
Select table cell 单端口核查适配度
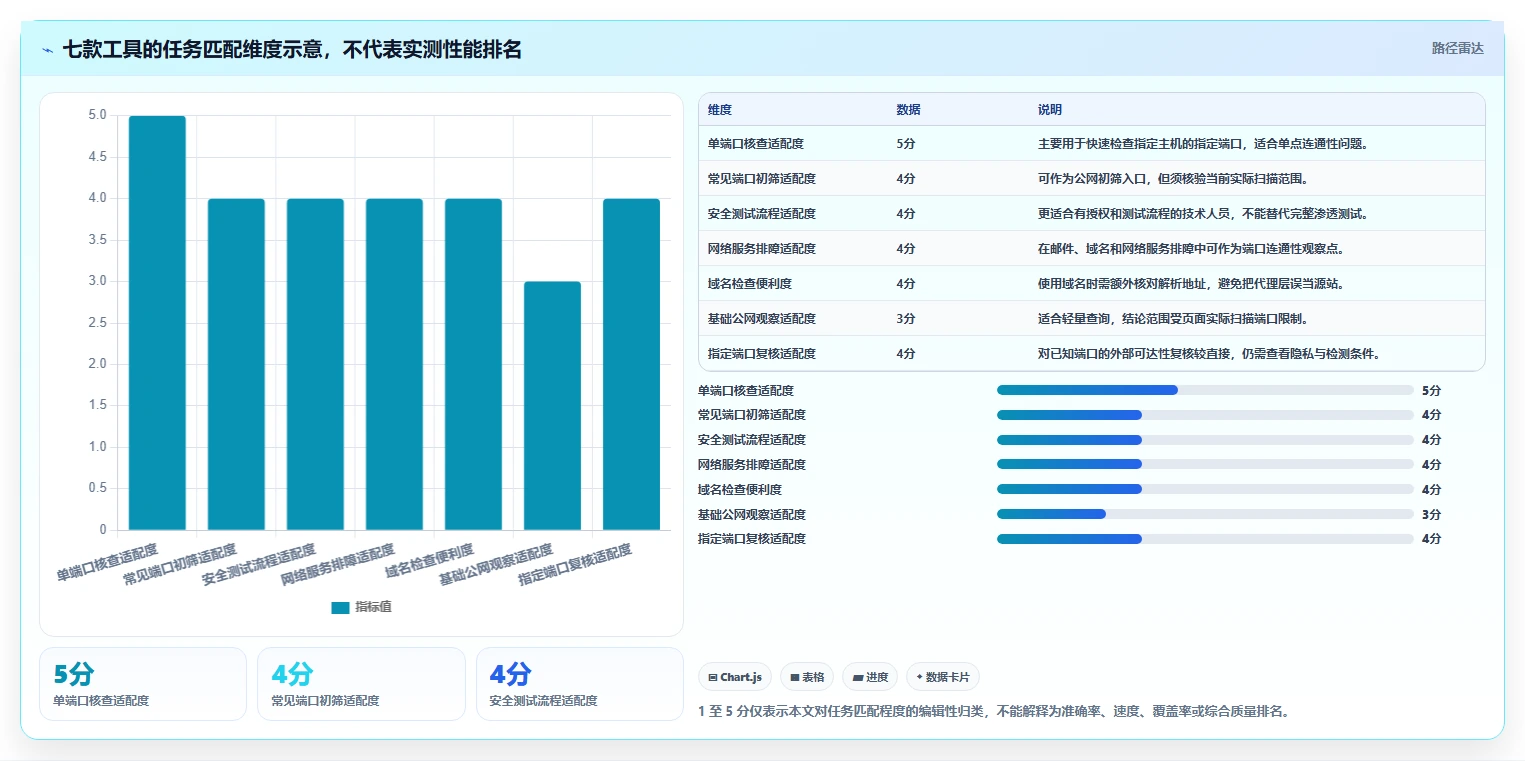[x=756, y=144]
